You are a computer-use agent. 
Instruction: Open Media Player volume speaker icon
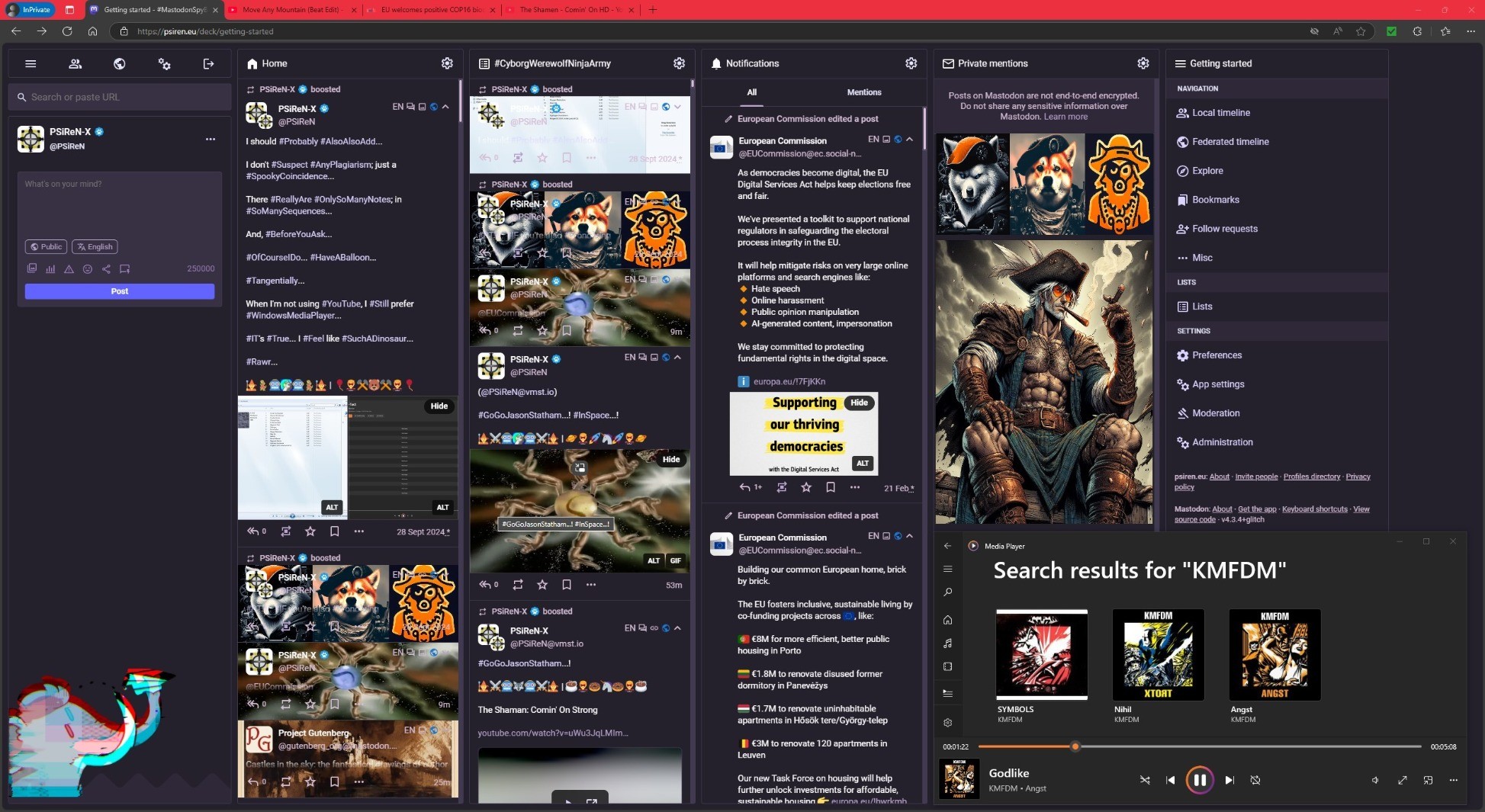(1374, 780)
